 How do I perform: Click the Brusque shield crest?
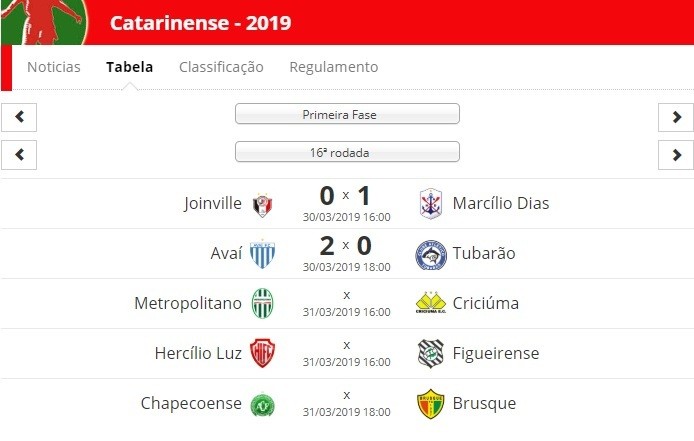click(x=431, y=404)
